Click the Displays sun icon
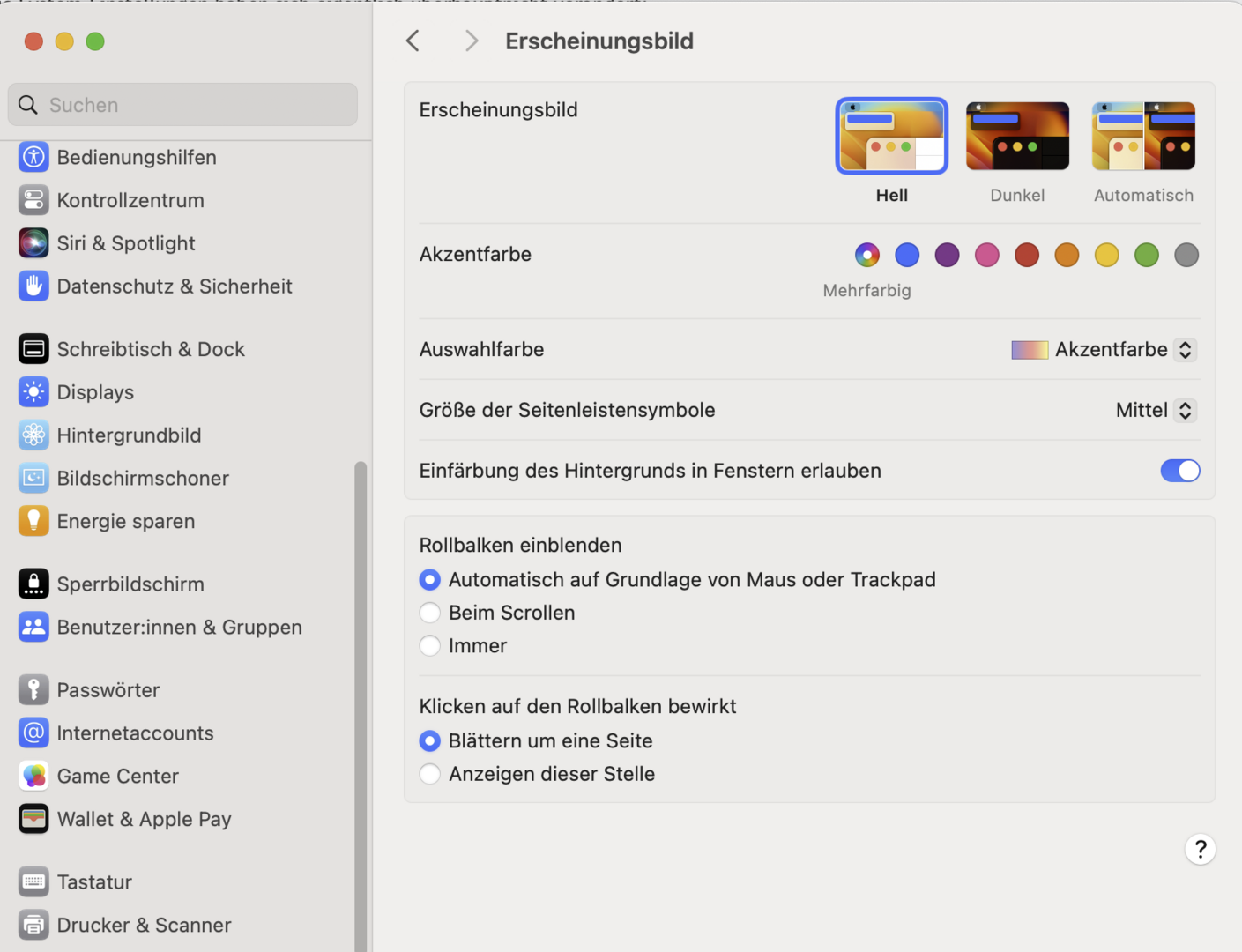This screenshot has height=952, width=1242. pyautogui.click(x=33, y=392)
